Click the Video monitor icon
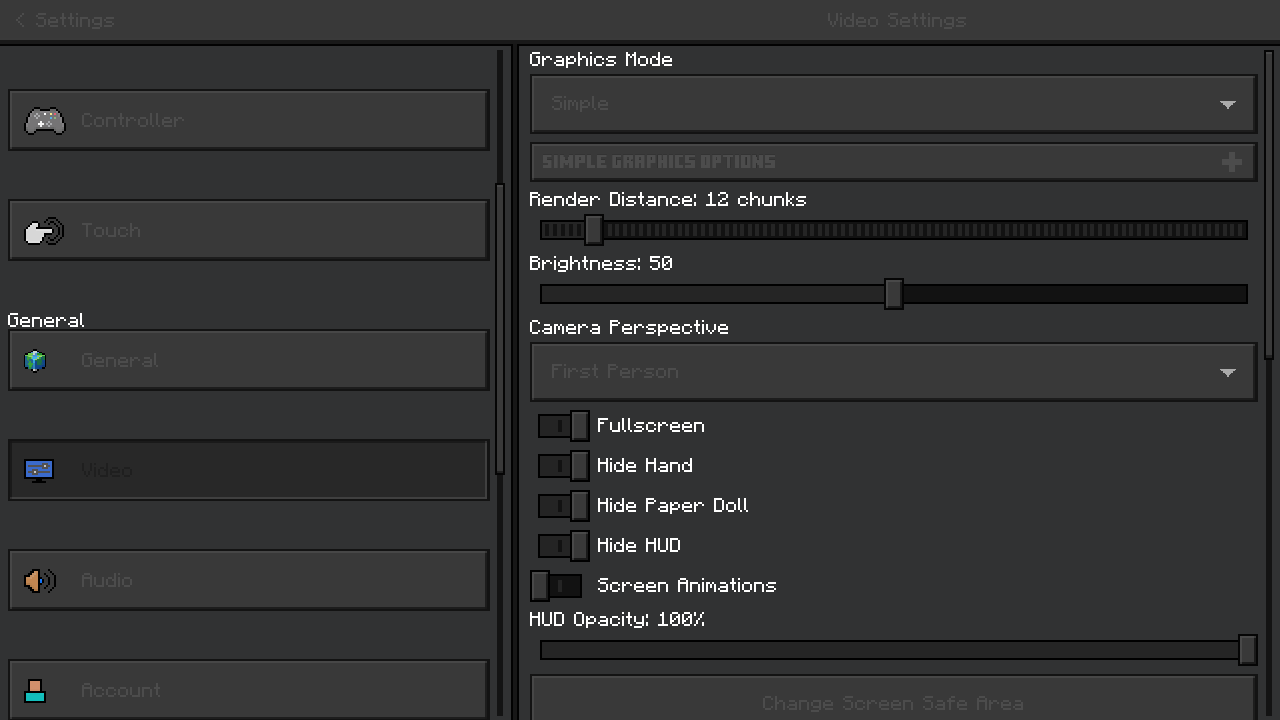Image resolution: width=1280 pixels, height=720 pixels. pyautogui.click(x=39, y=470)
